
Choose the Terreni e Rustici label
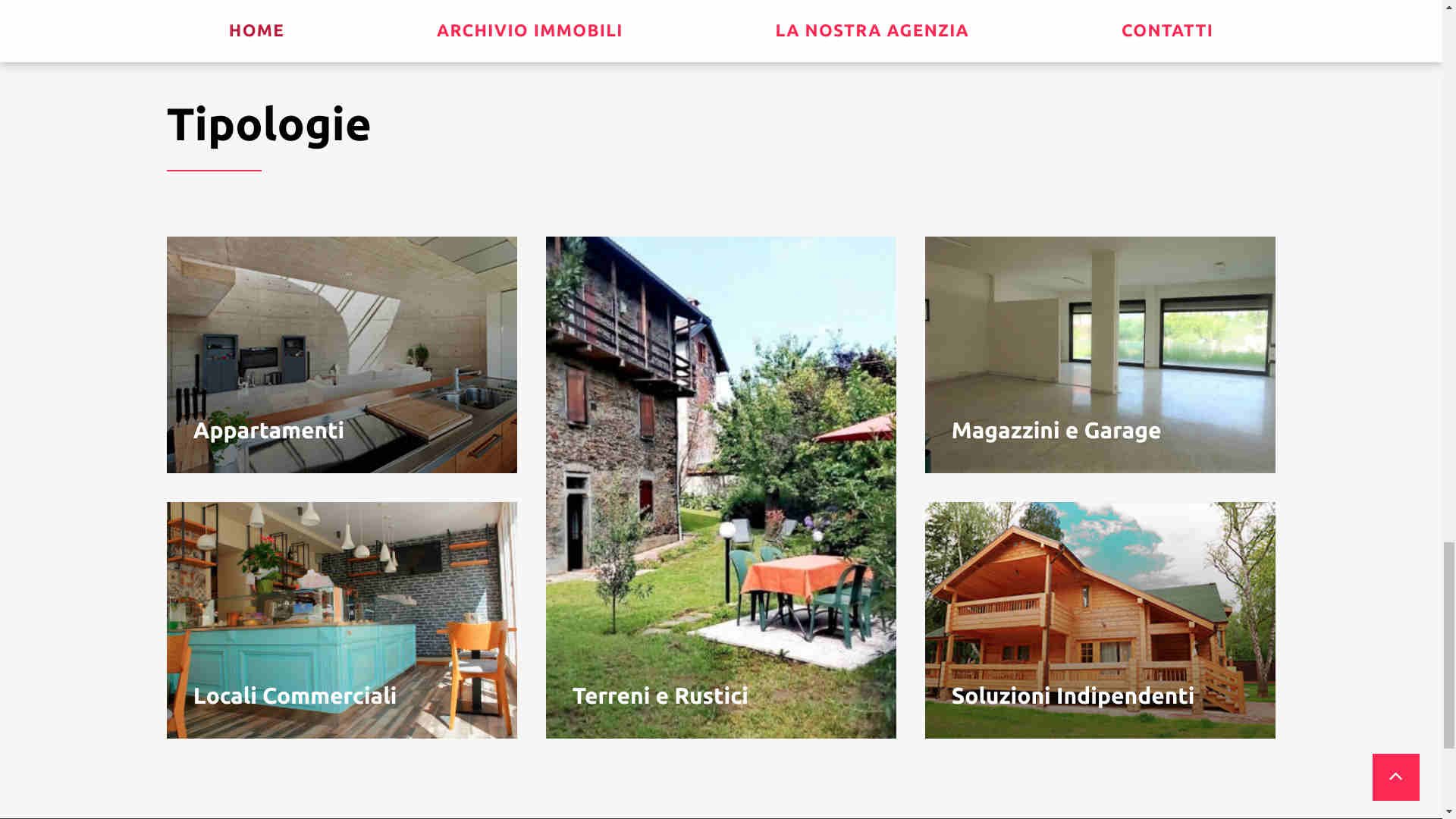[x=660, y=695]
